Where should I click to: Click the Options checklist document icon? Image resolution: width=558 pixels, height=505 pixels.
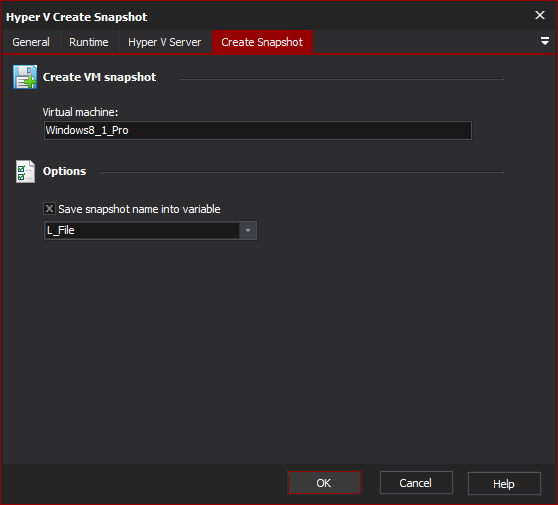tap(25, 171)
